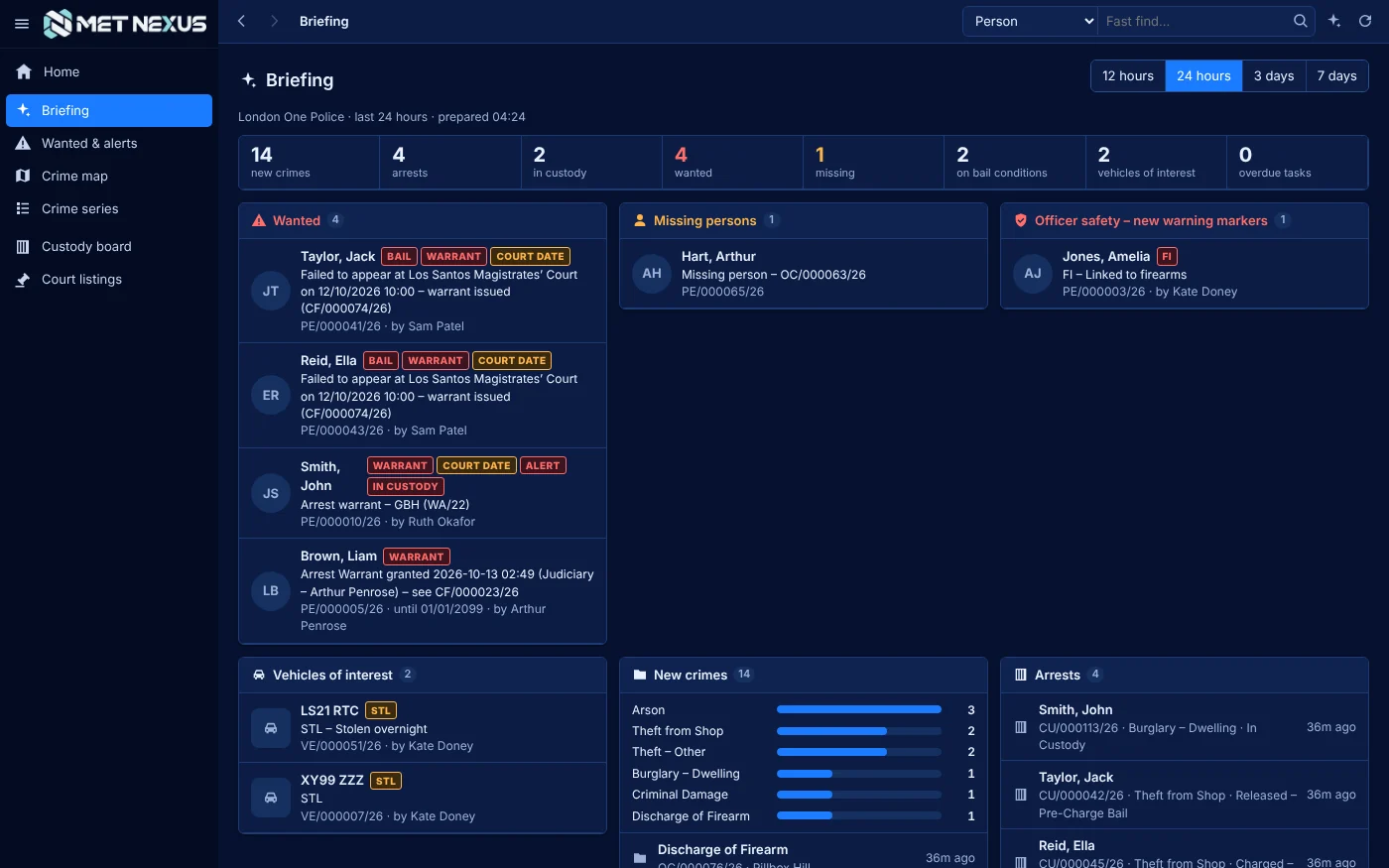This screenshot has height=868, width=1389.
Task: Open Crime series in the sidebar
Action: [x=109, y=208]
